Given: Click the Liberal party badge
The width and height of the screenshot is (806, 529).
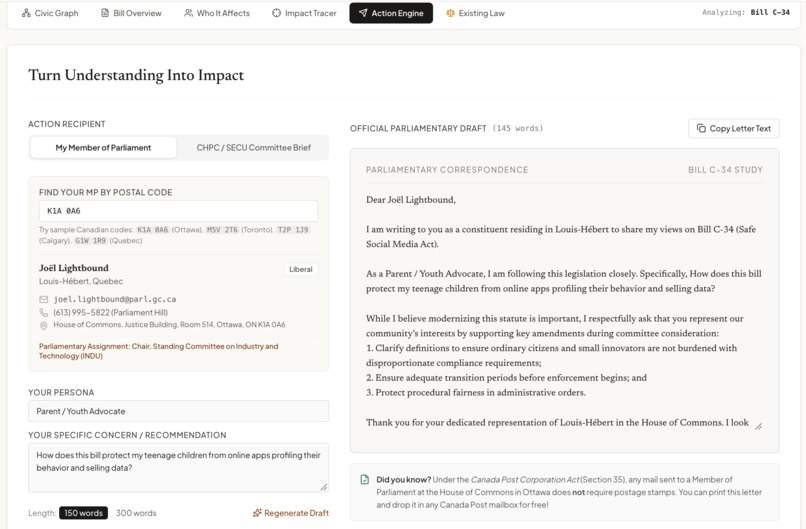Looking at the screenshot, I should coord(301,269).
